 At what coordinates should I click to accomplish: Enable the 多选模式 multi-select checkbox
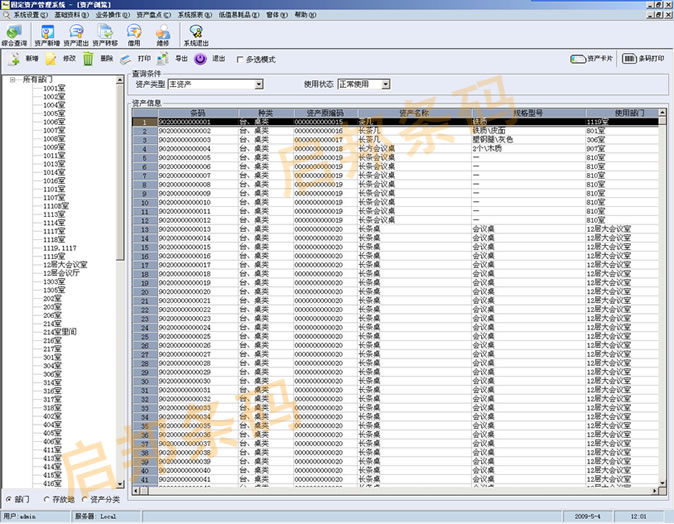tap(239, 60)
